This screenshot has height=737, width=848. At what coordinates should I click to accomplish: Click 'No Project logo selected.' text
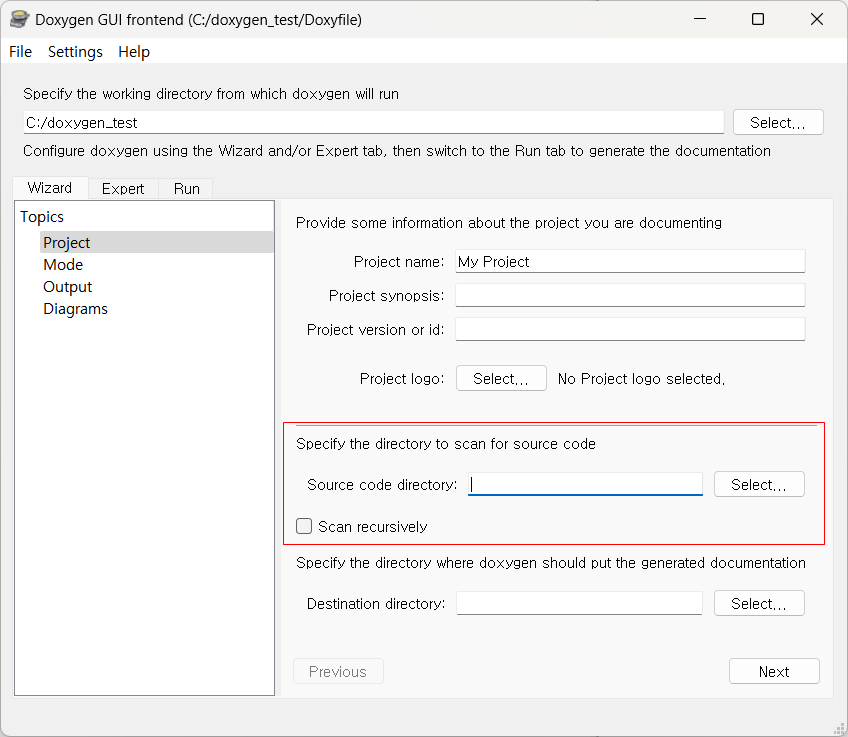pos(641,379)
